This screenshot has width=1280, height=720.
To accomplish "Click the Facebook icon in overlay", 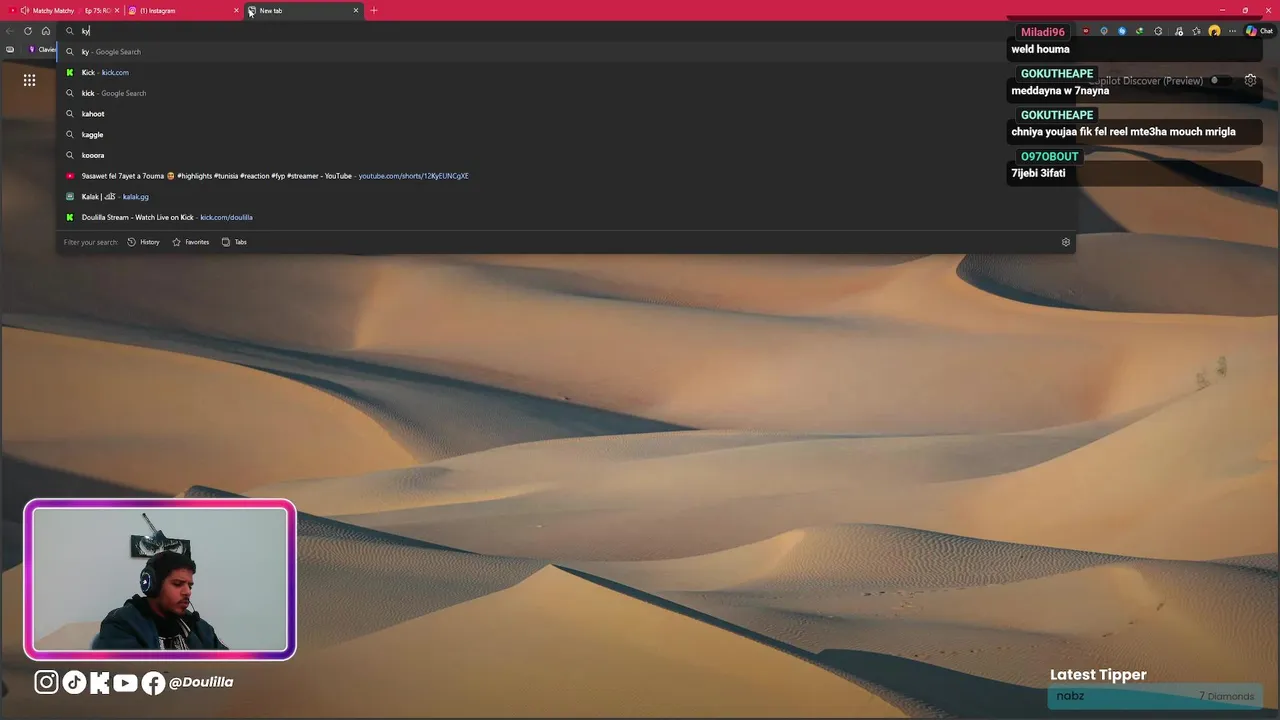I will [153, 683].
